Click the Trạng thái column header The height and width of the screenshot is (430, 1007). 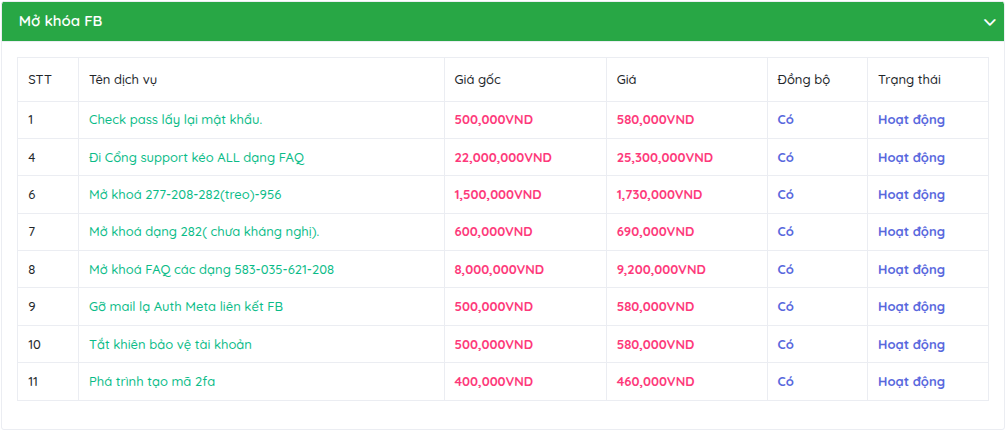point(909,80)
